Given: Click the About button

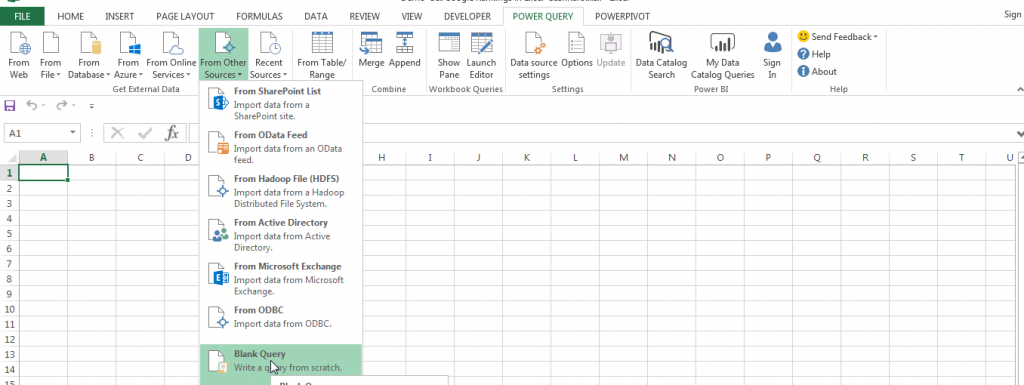Looking at the screenshot, I should pos(817,72).
